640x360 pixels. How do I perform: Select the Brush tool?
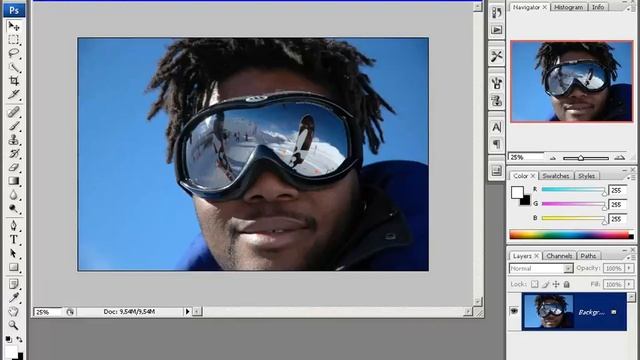click(x=13, y=126)
